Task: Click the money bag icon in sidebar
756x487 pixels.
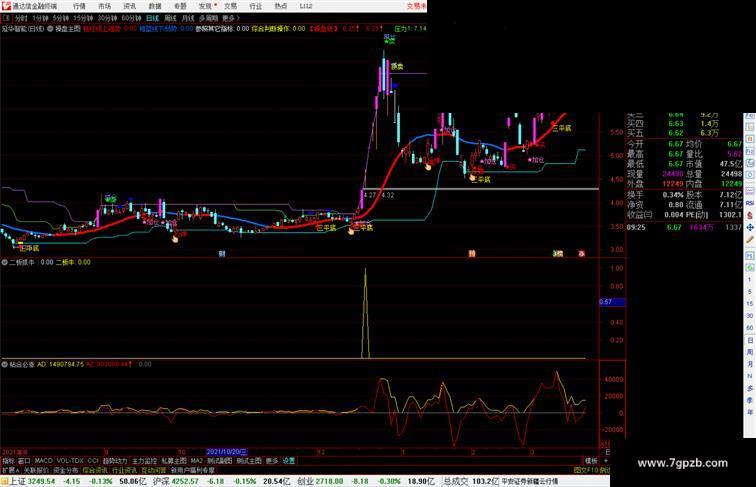Action: [x=750, y=215]
